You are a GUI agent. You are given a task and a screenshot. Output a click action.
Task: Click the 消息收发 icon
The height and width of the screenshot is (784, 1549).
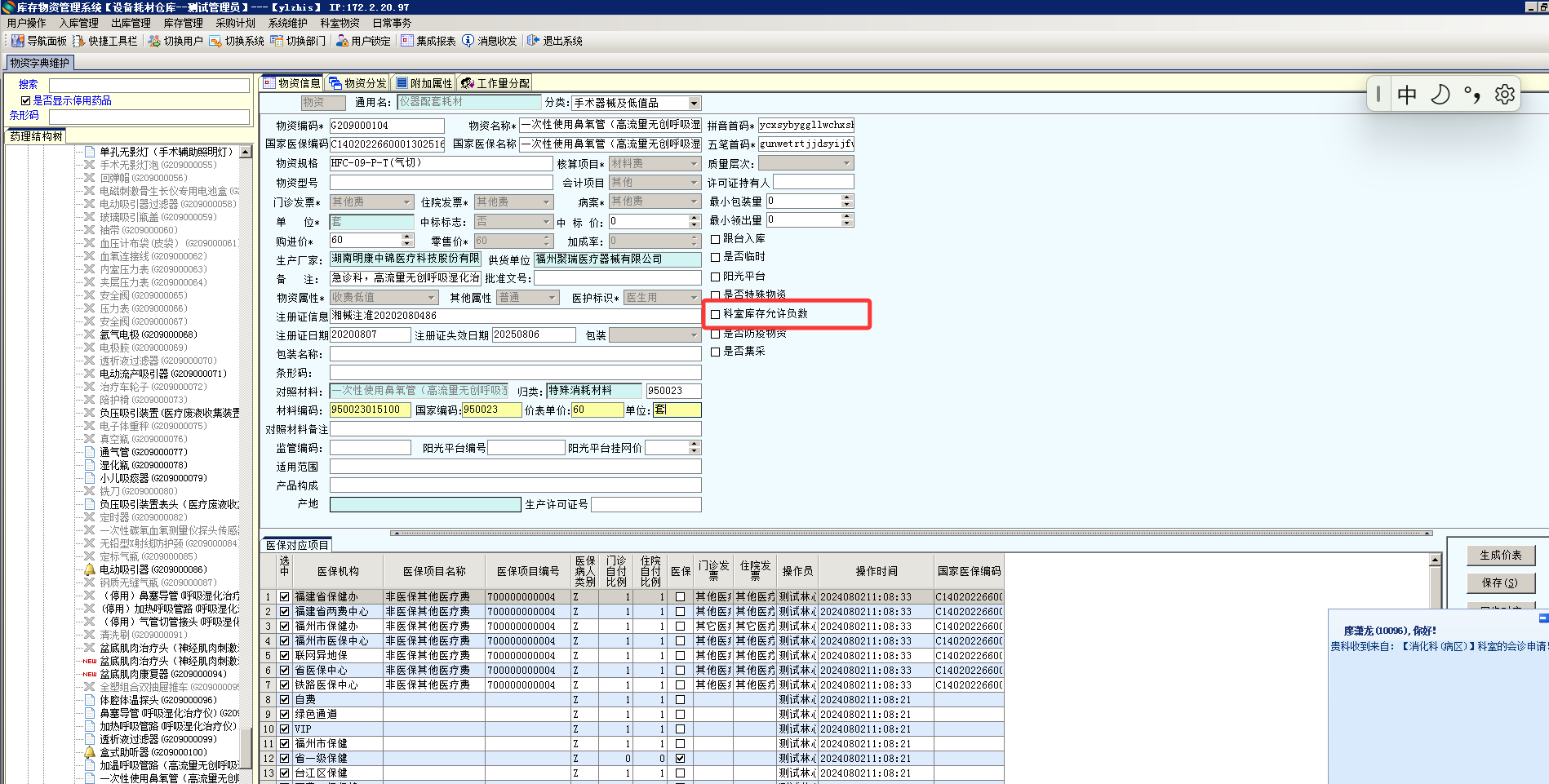pyautogui.click(x=468, y=41)
